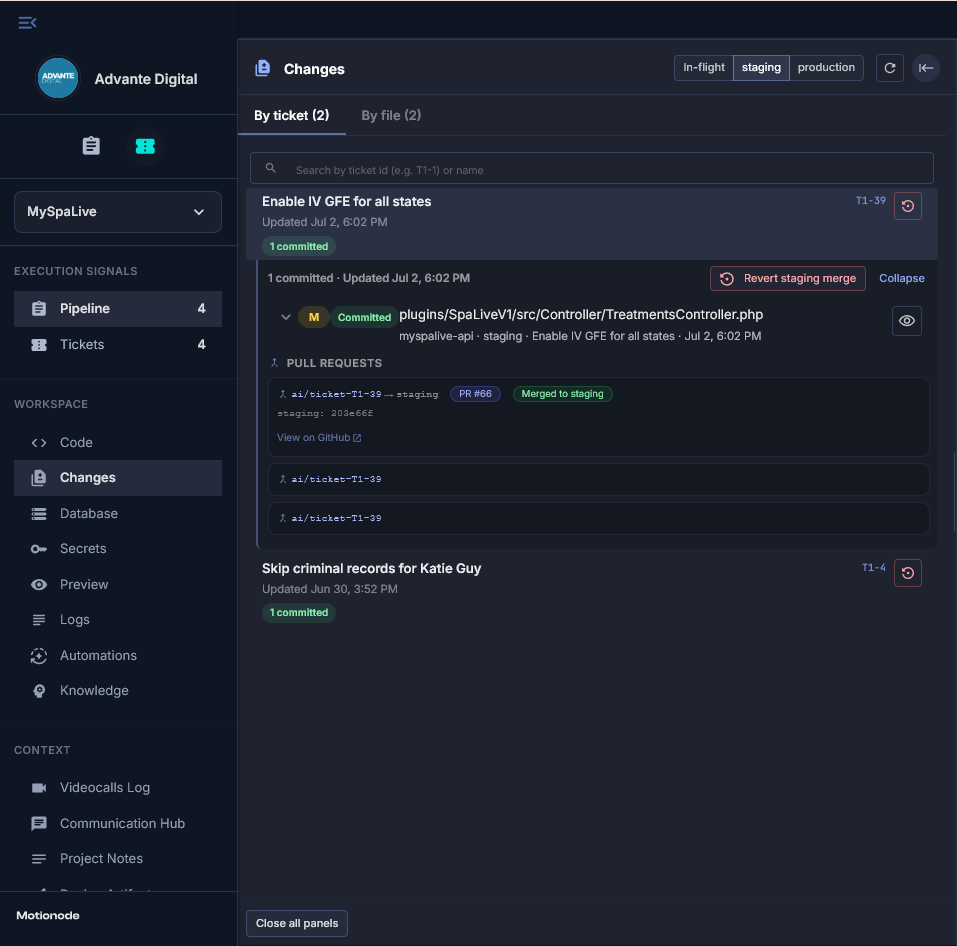Open Tickets in the sidebar

coord(118,345)
